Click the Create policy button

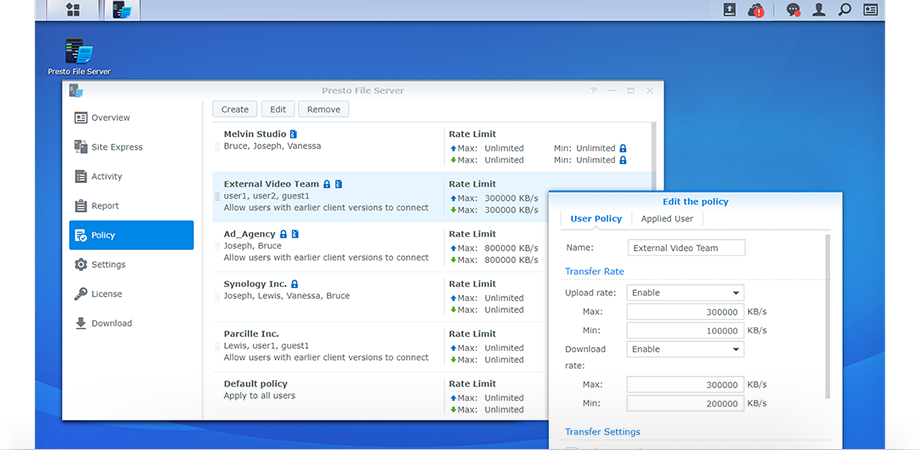click(235, 109)
